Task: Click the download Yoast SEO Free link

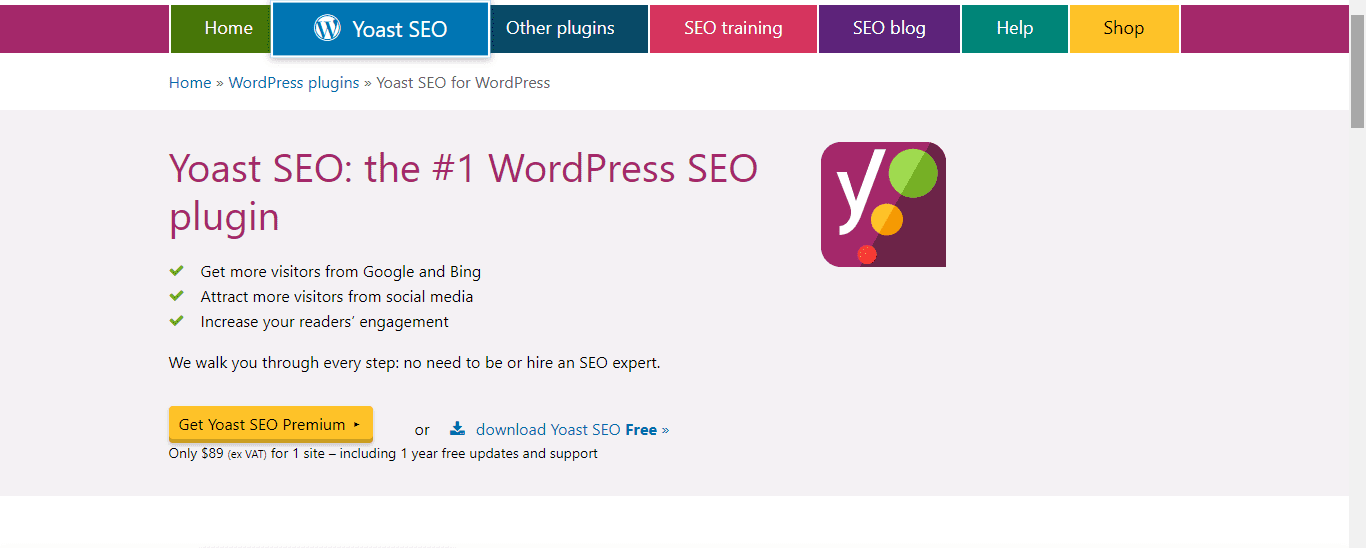Action: [x=572, y=430]
